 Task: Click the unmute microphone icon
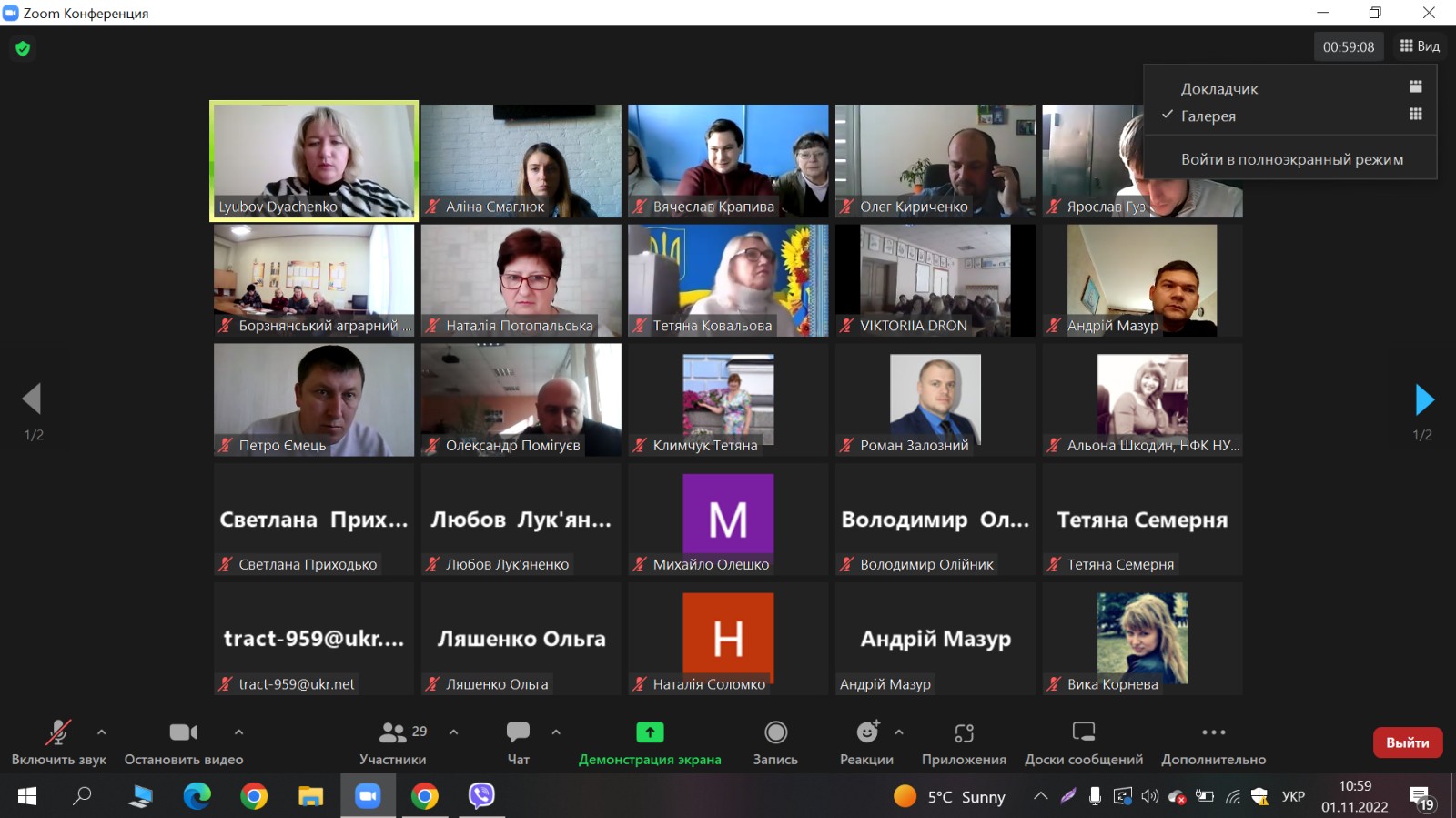pyautogui.click(x=58, y=732)
